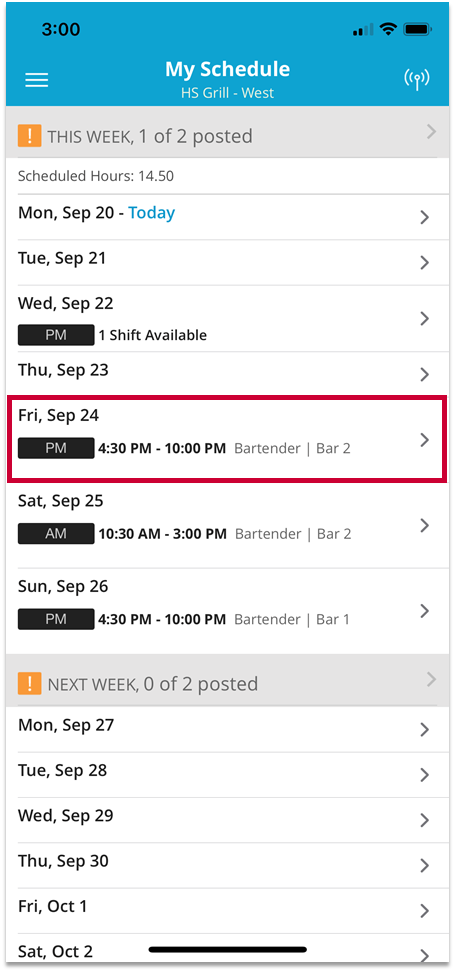
Task: Open the hamburger menu icon
Action: (x=37, y=80)
